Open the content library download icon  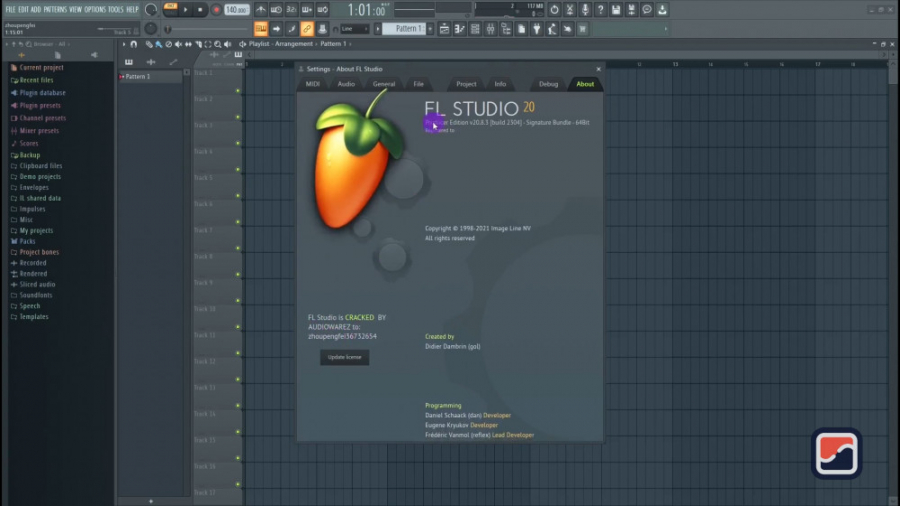point(662,10)
